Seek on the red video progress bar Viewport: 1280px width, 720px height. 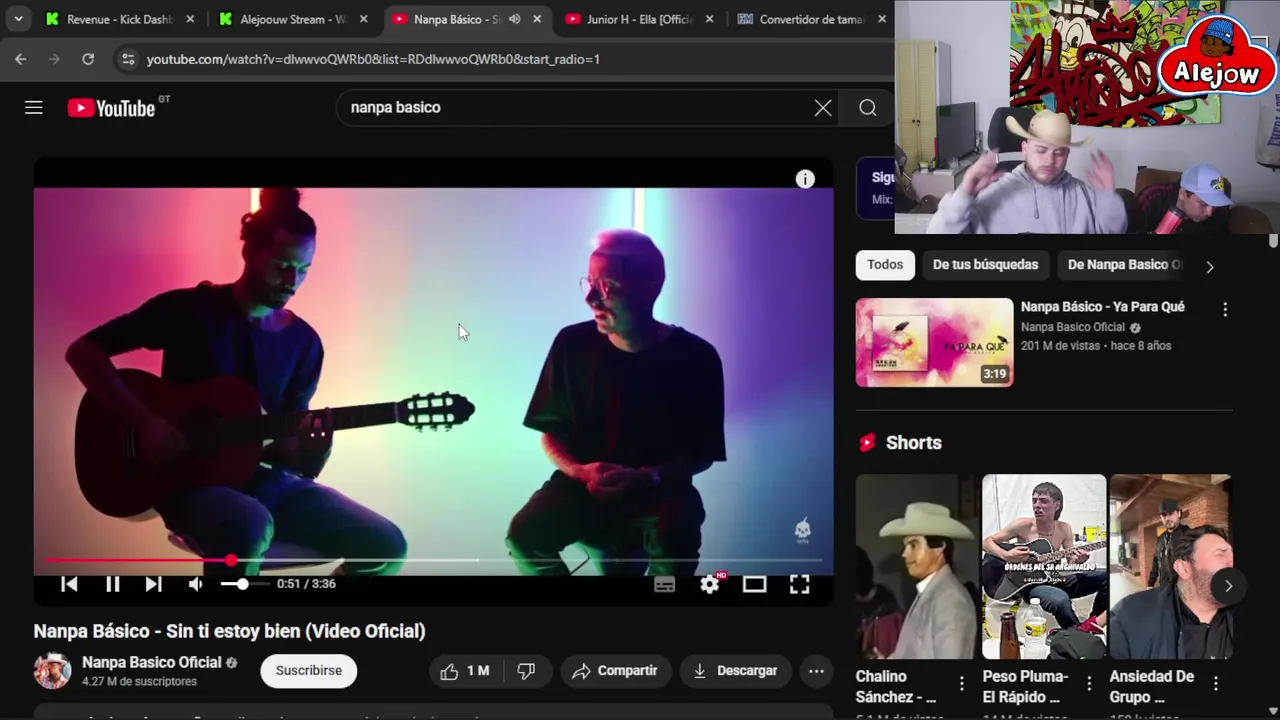pos(433,561)
